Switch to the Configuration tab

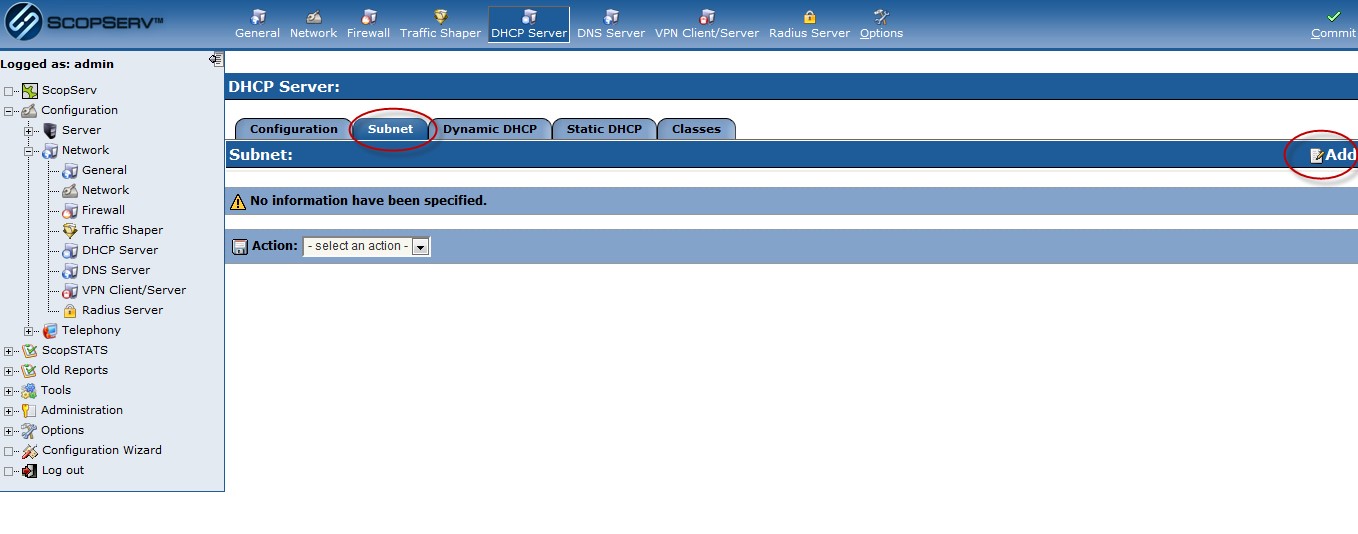[x=293, y=129]
